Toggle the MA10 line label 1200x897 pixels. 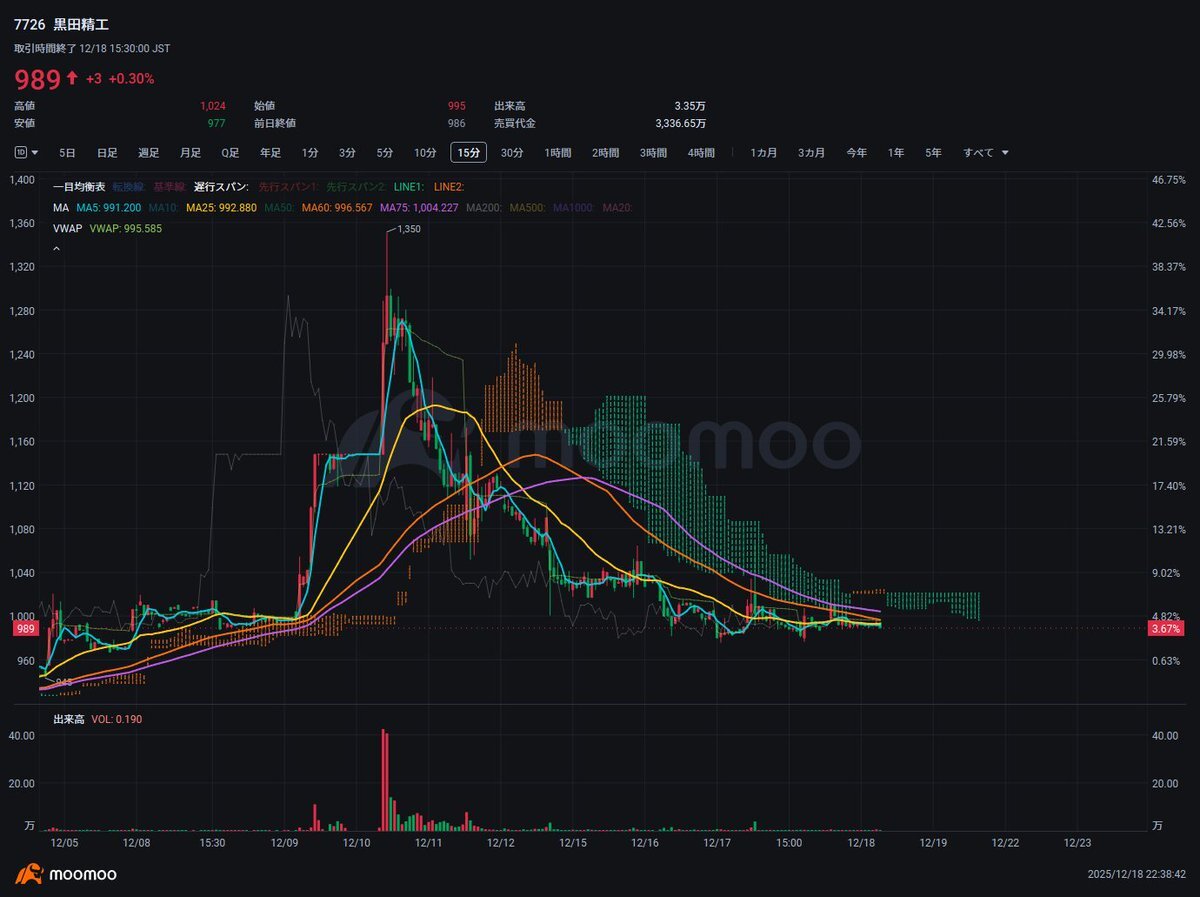163,208
